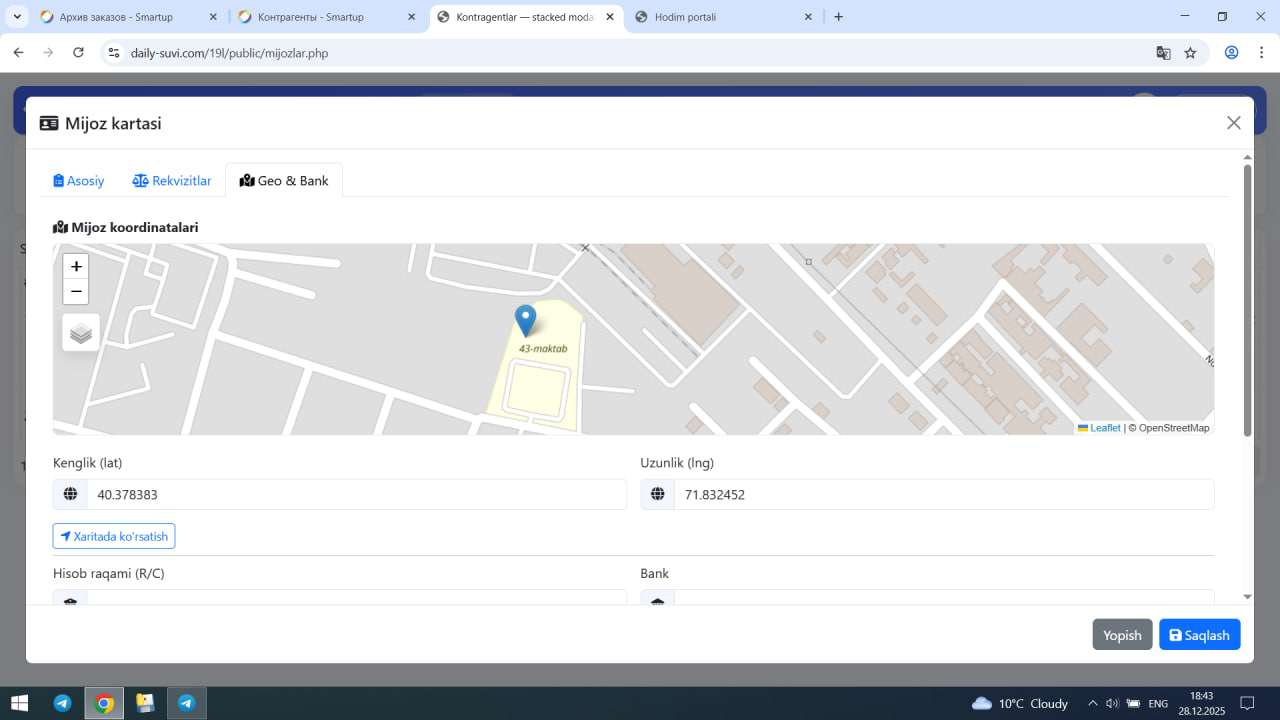Close the Mijoz kartasi dialog with X
This screenshot has height=720, width=1280.
pyautogui.click(x=1233, y=123)
